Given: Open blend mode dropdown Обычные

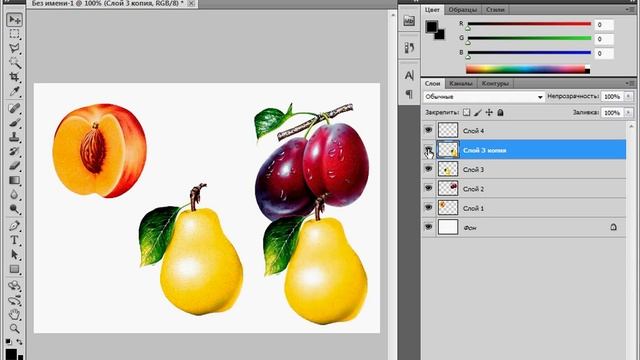Looking at the screenshot, I should tap(484, 97).
